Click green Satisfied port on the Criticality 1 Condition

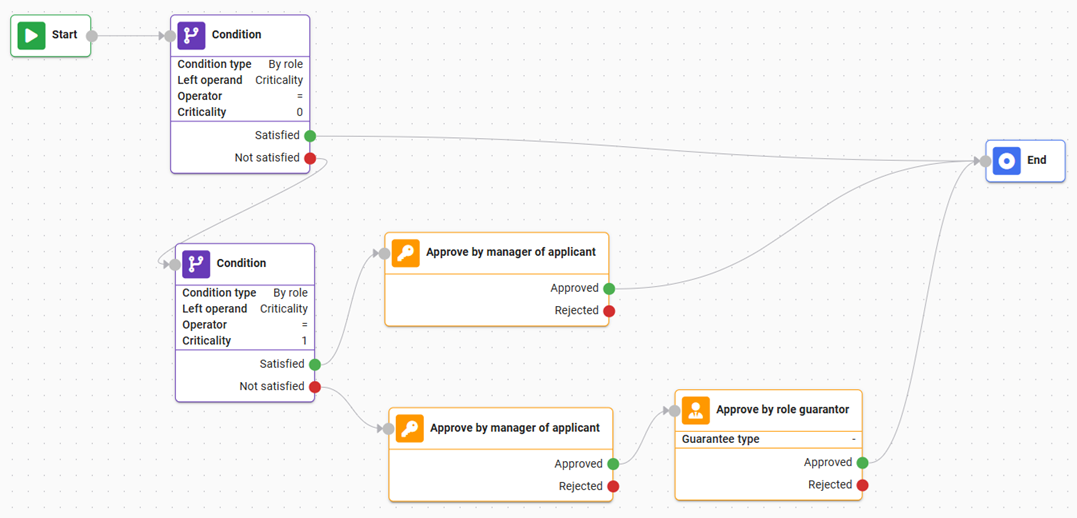315,365
